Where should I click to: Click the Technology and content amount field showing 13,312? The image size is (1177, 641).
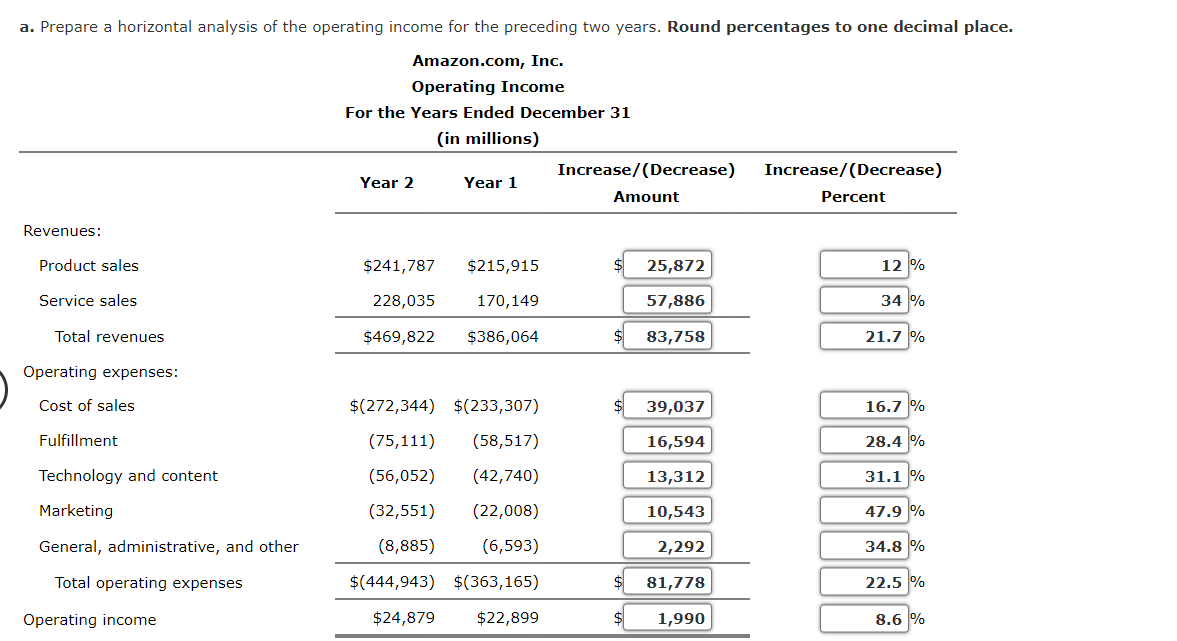point(667,475)
